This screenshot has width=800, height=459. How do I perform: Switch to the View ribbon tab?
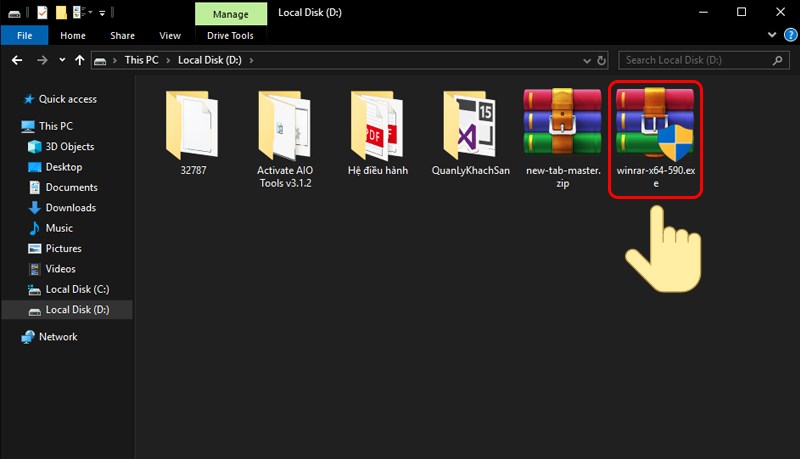click(x=170, y=36)
